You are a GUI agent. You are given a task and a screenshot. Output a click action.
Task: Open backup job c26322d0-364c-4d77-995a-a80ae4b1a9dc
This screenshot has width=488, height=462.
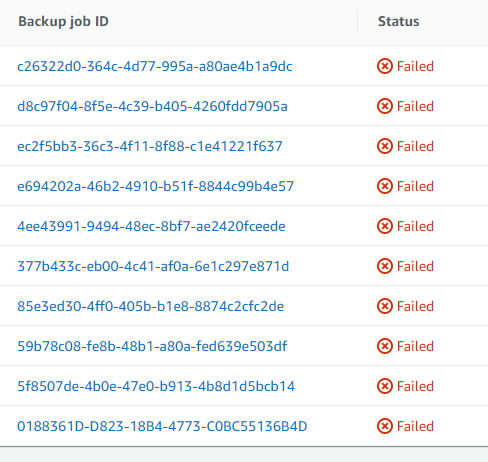[155, 66]
